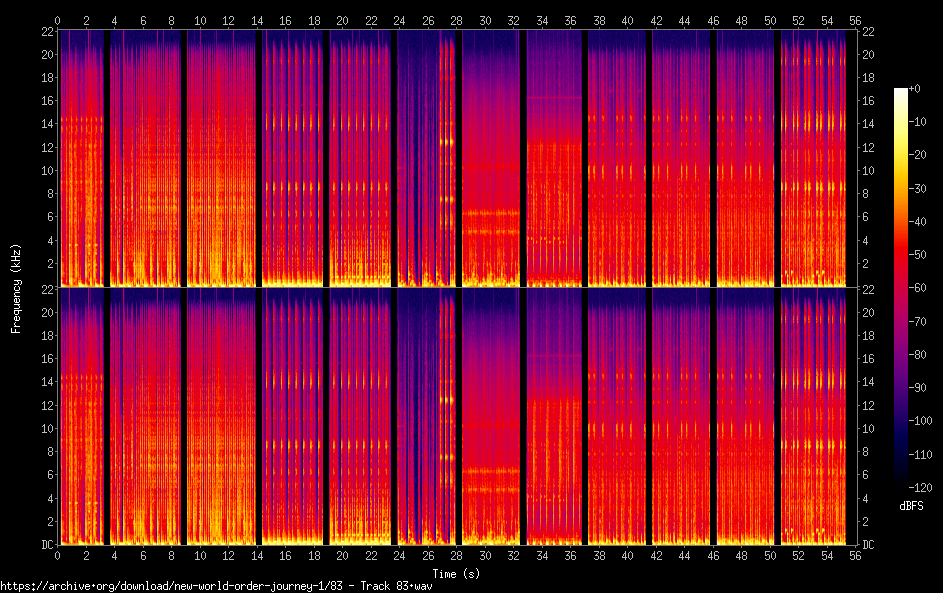Image resolution: width=943 pixels, height=593 pixels.
Task: Click the 0 tick on the bottom time axis
Action: click(x=58, y=555)
